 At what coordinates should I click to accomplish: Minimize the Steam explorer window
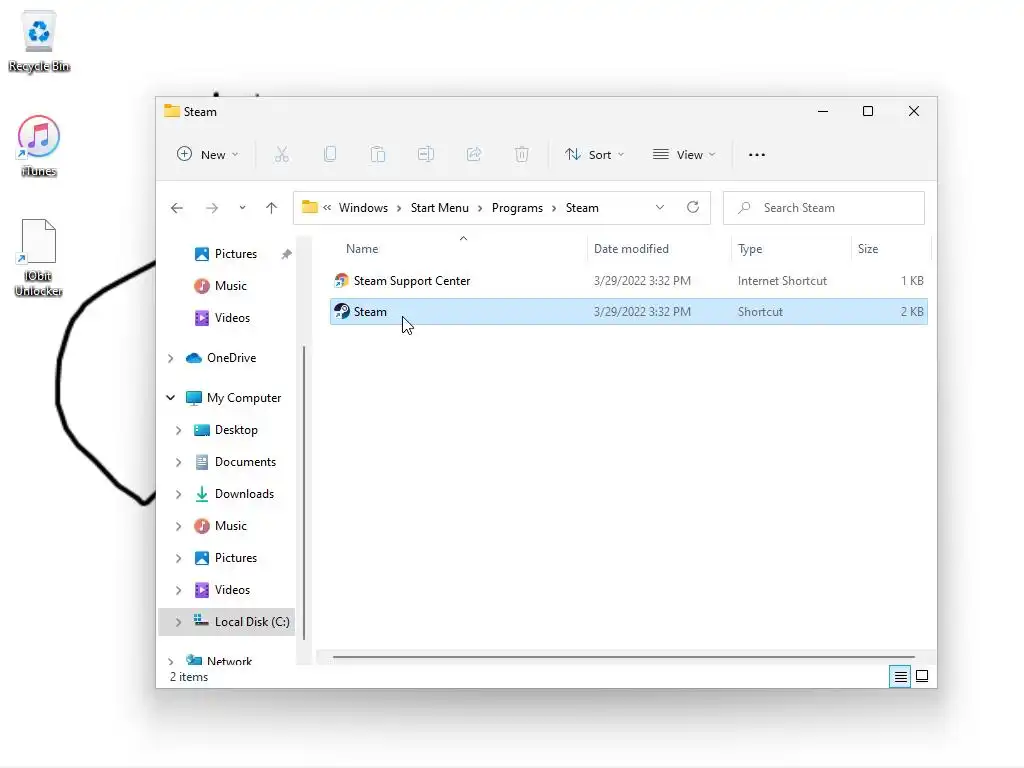point(823,112)
